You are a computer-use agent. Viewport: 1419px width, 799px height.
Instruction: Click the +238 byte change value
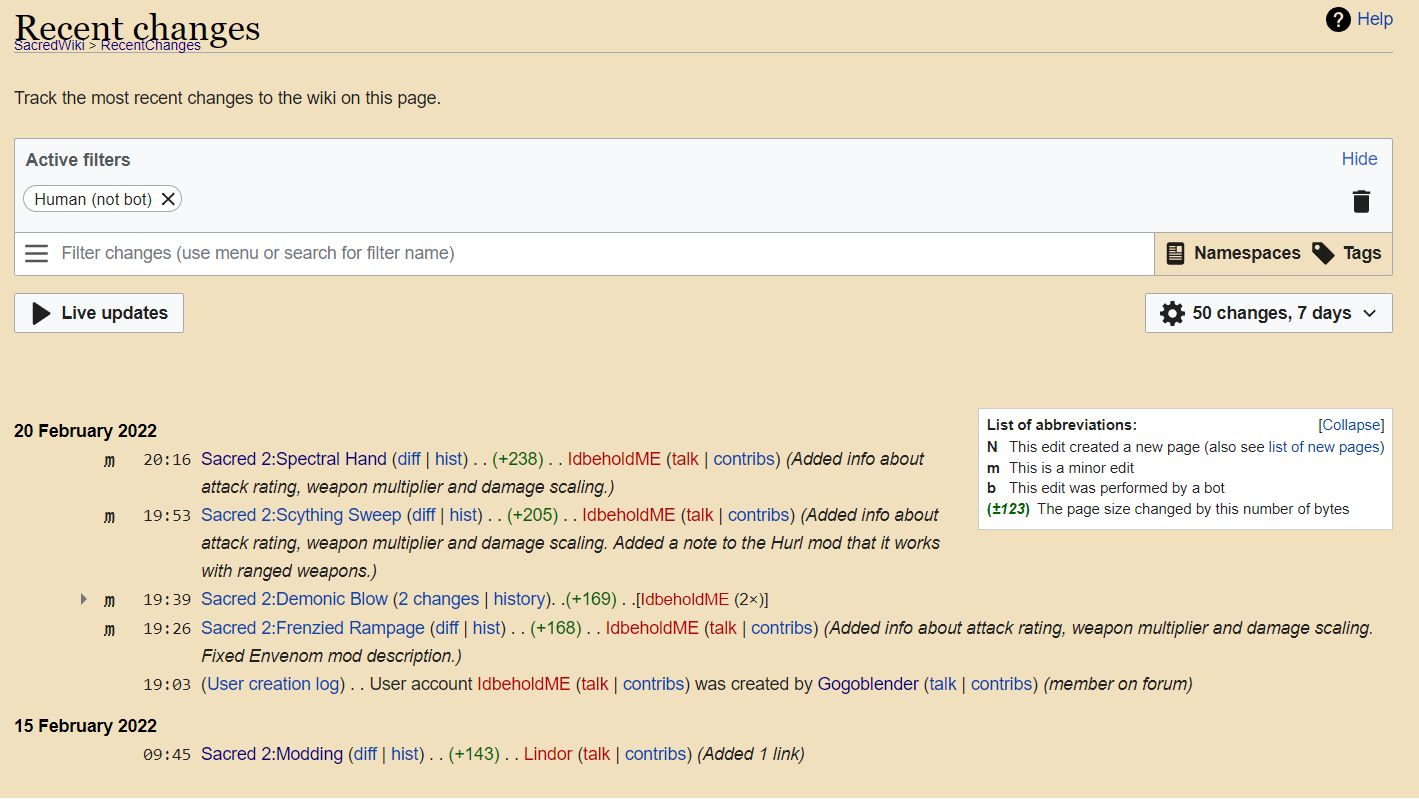click(518, 459)
